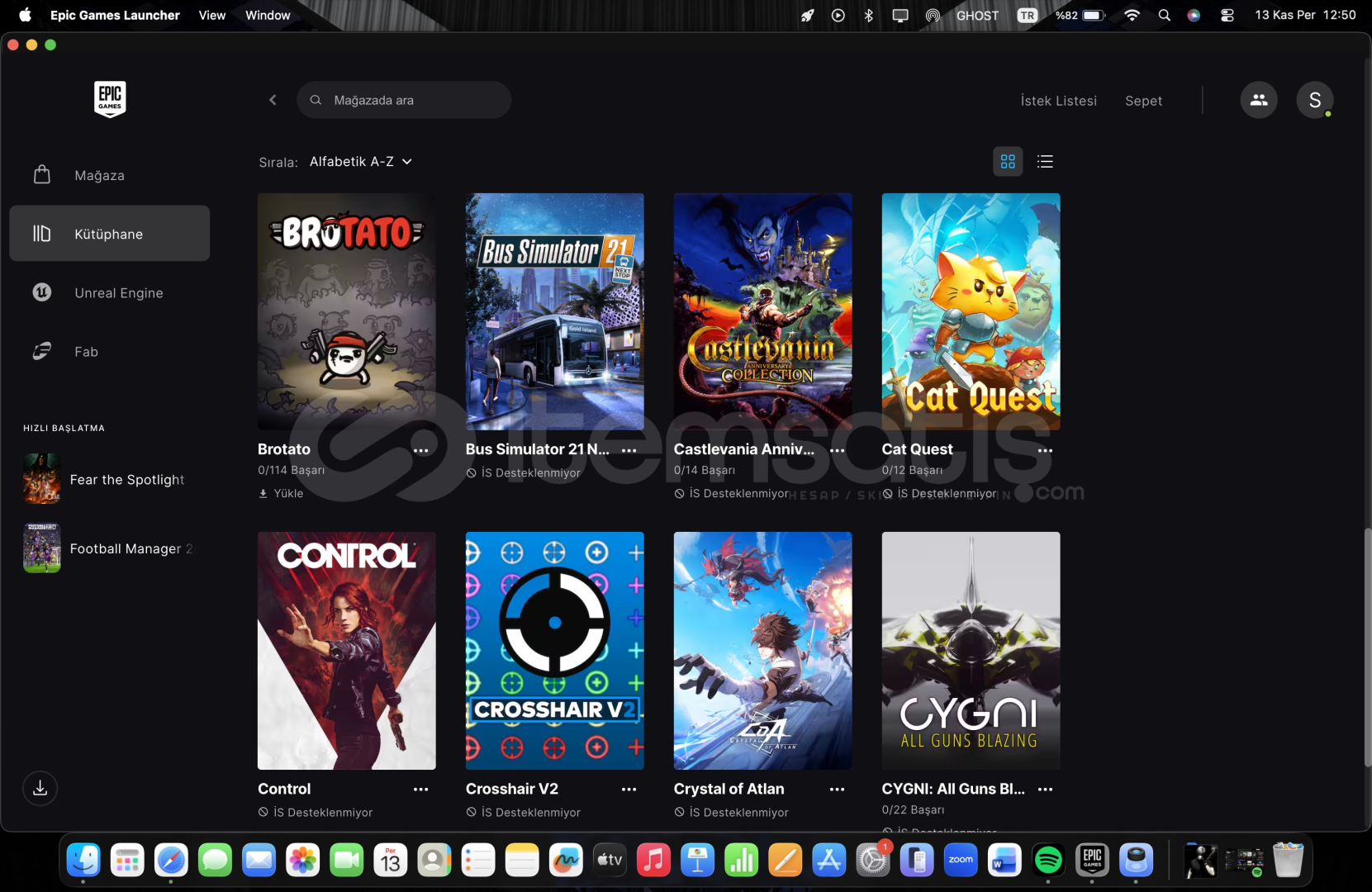Image resolution: width=1372 pixels, height=892 pixels.
Task: Open the Friends list icon
Action: pyautogui.click(x=1258, y=100)
